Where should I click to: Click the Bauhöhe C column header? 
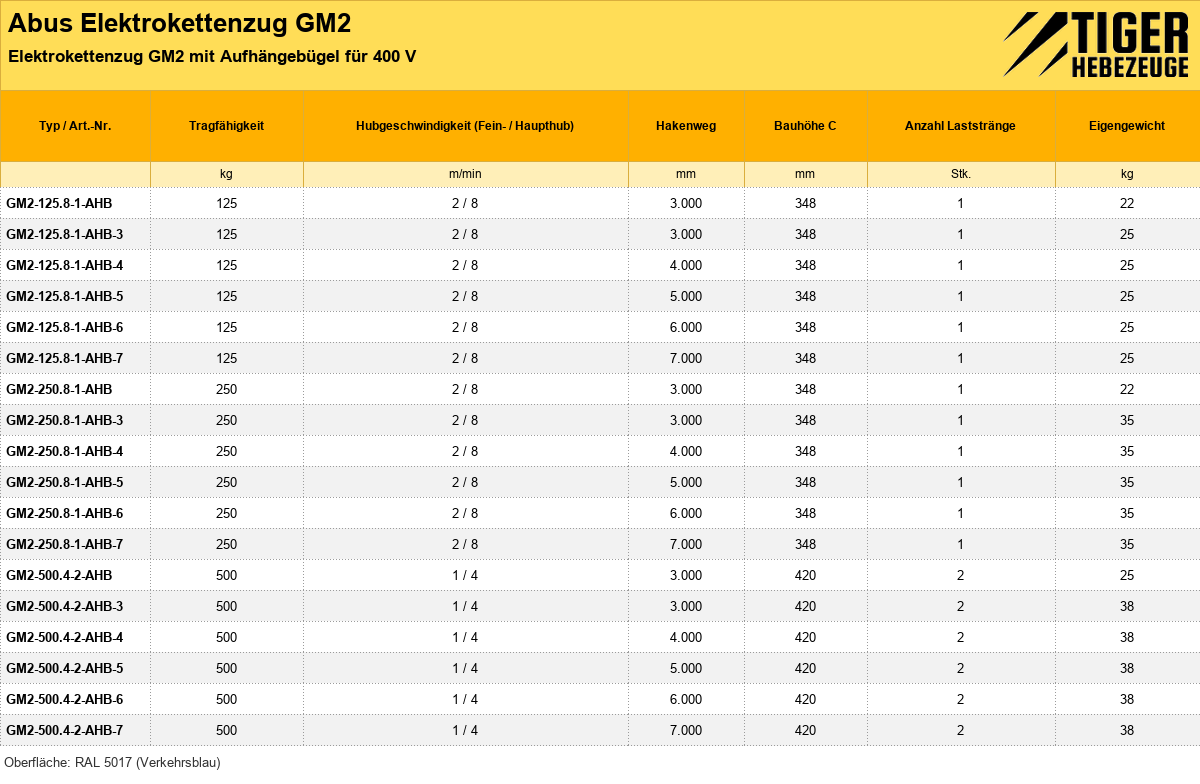pyautogui.click(x=805, y=126)
